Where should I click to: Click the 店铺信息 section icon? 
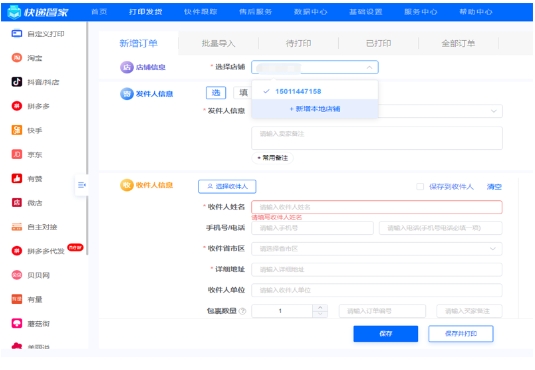click(127, 67)
